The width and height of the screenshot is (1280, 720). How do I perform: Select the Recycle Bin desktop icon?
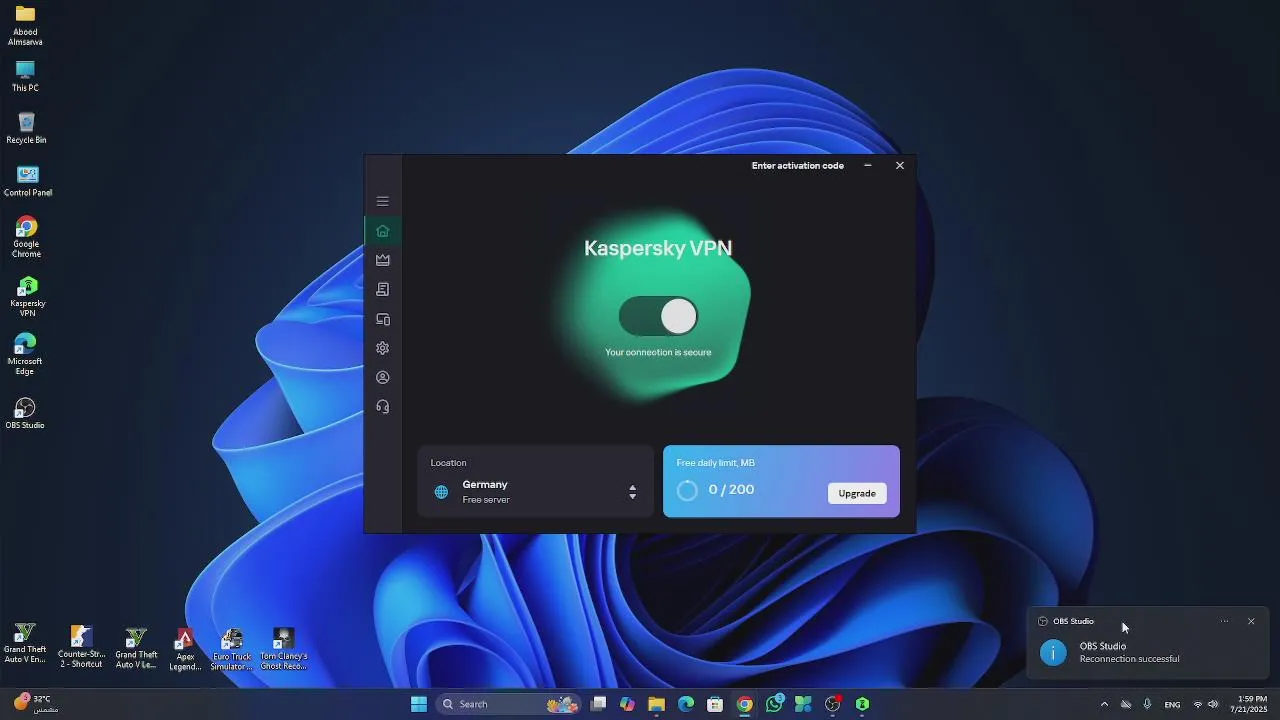26,128
